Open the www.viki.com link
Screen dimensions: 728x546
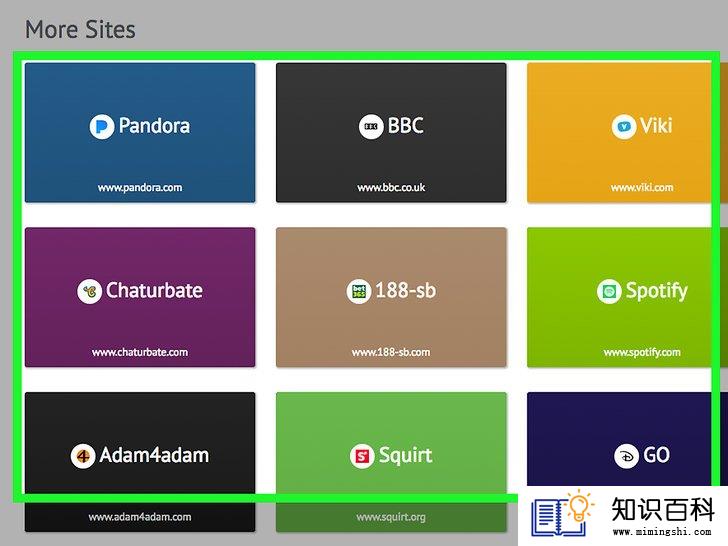(642, 188)
